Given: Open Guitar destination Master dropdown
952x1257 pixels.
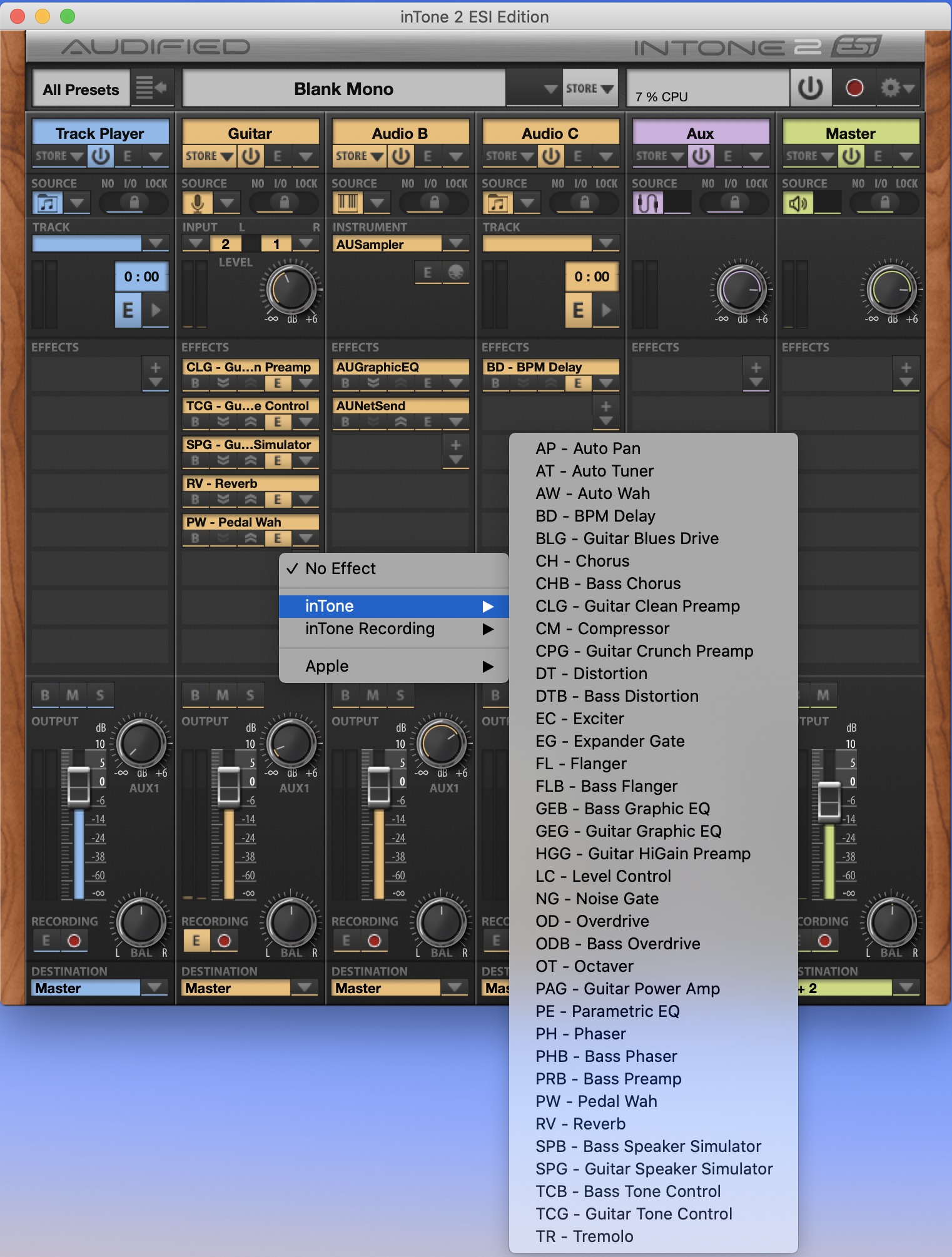Looking at the screenshot, I should tap(305, 987).
